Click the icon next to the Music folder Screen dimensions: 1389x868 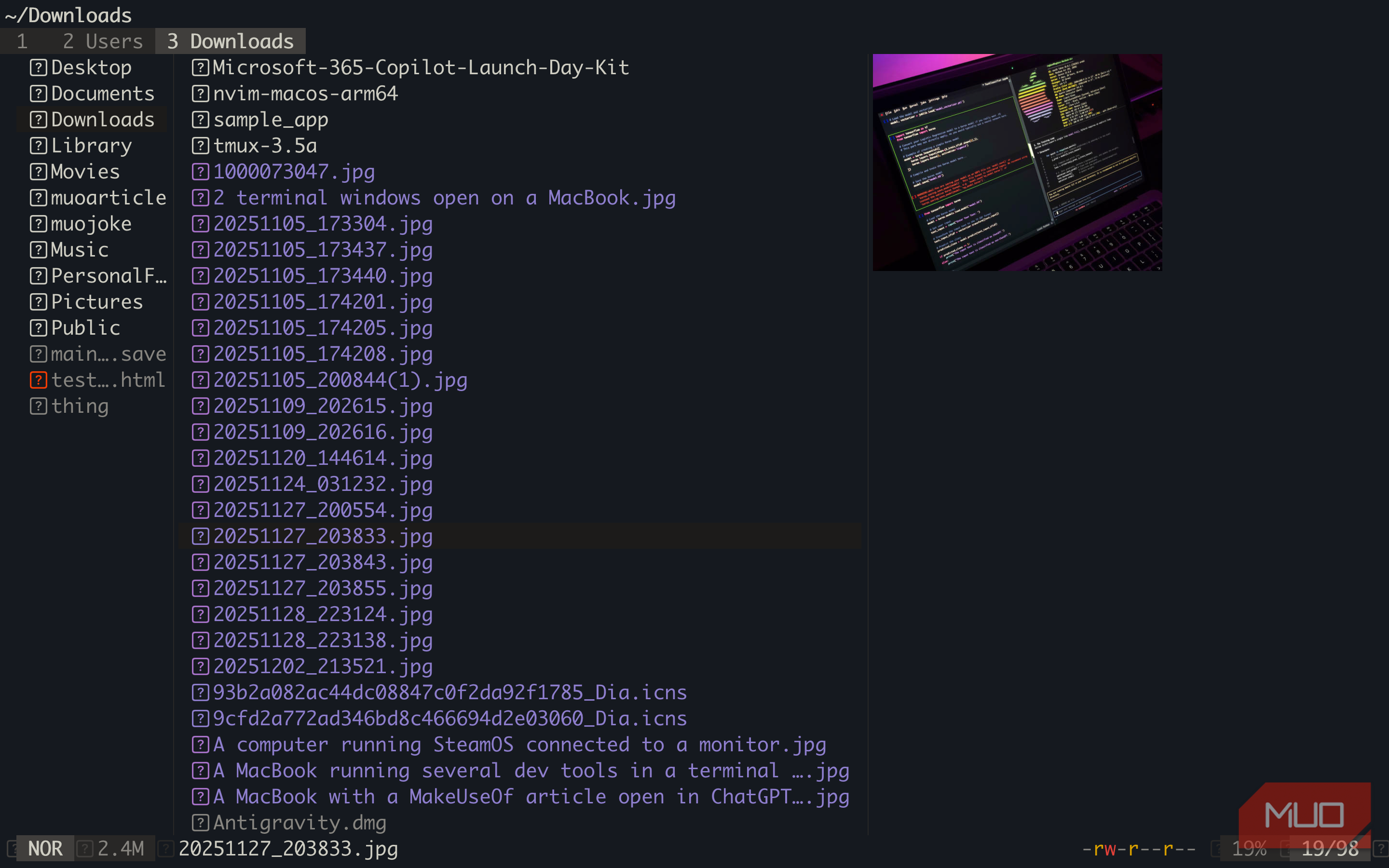38,250
